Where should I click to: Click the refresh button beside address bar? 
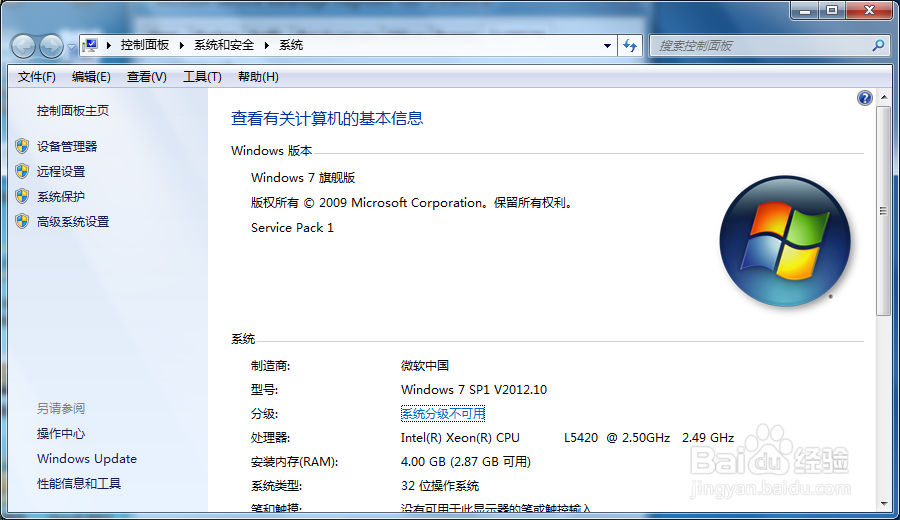tap(630, 46)
